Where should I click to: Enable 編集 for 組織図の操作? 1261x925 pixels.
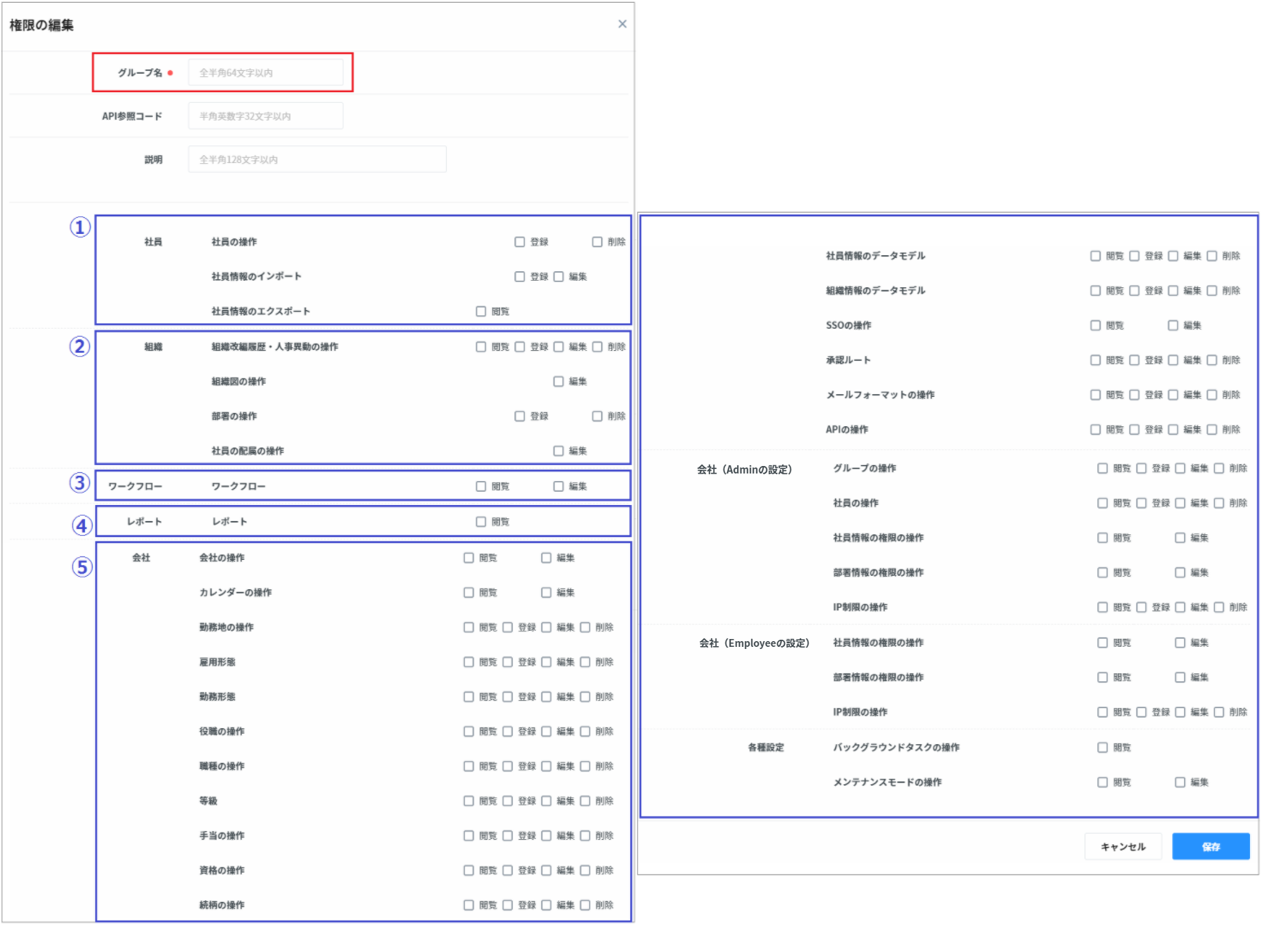point(559,382)
